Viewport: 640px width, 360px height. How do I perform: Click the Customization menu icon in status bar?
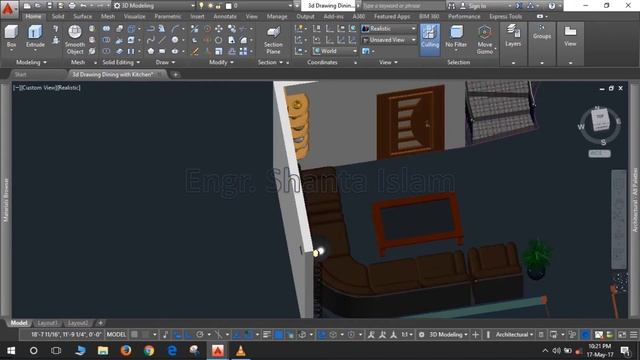pyautogui.click(x=633, y=335)
